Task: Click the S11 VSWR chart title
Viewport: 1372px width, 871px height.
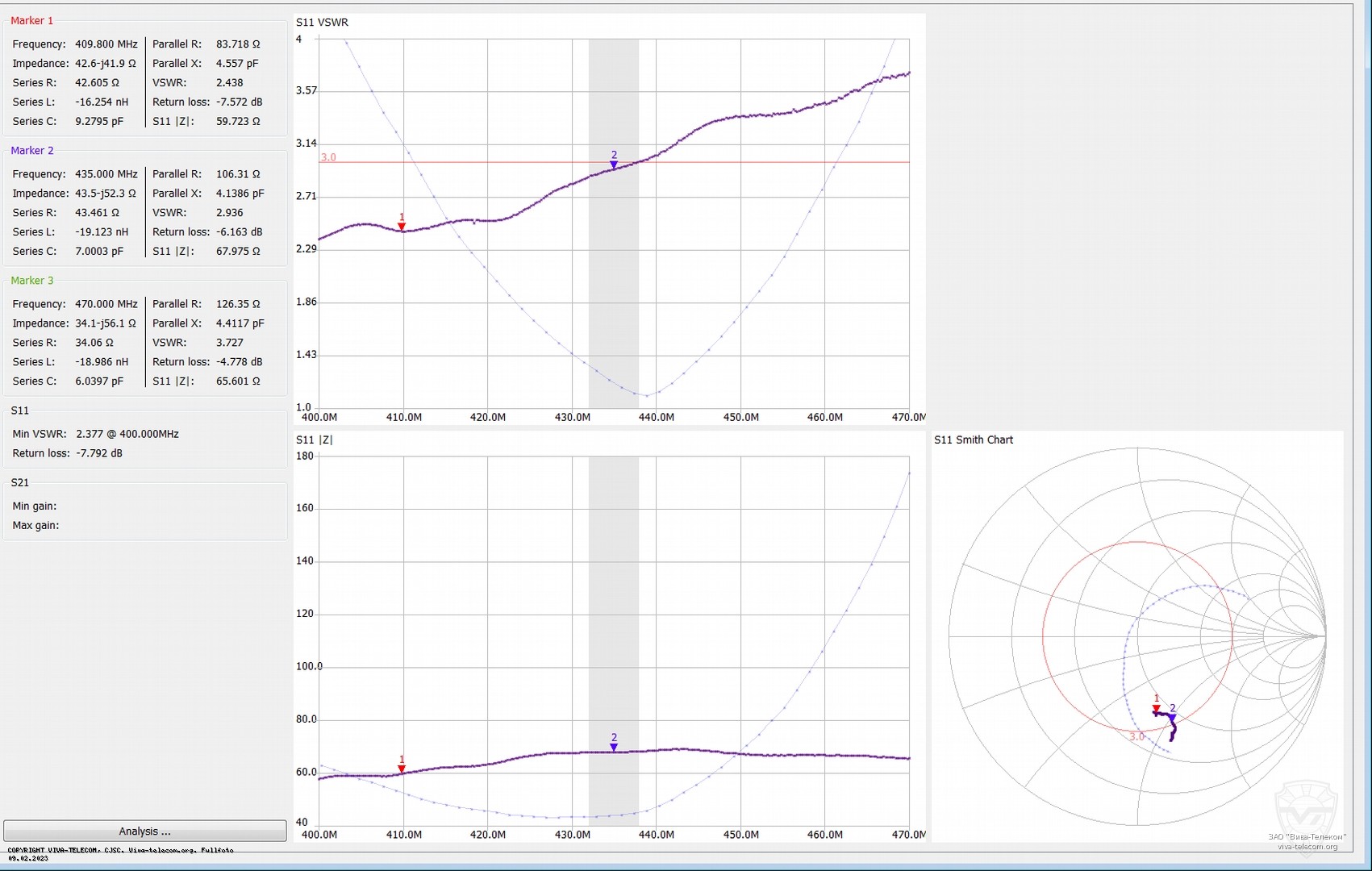Action: 322,23
